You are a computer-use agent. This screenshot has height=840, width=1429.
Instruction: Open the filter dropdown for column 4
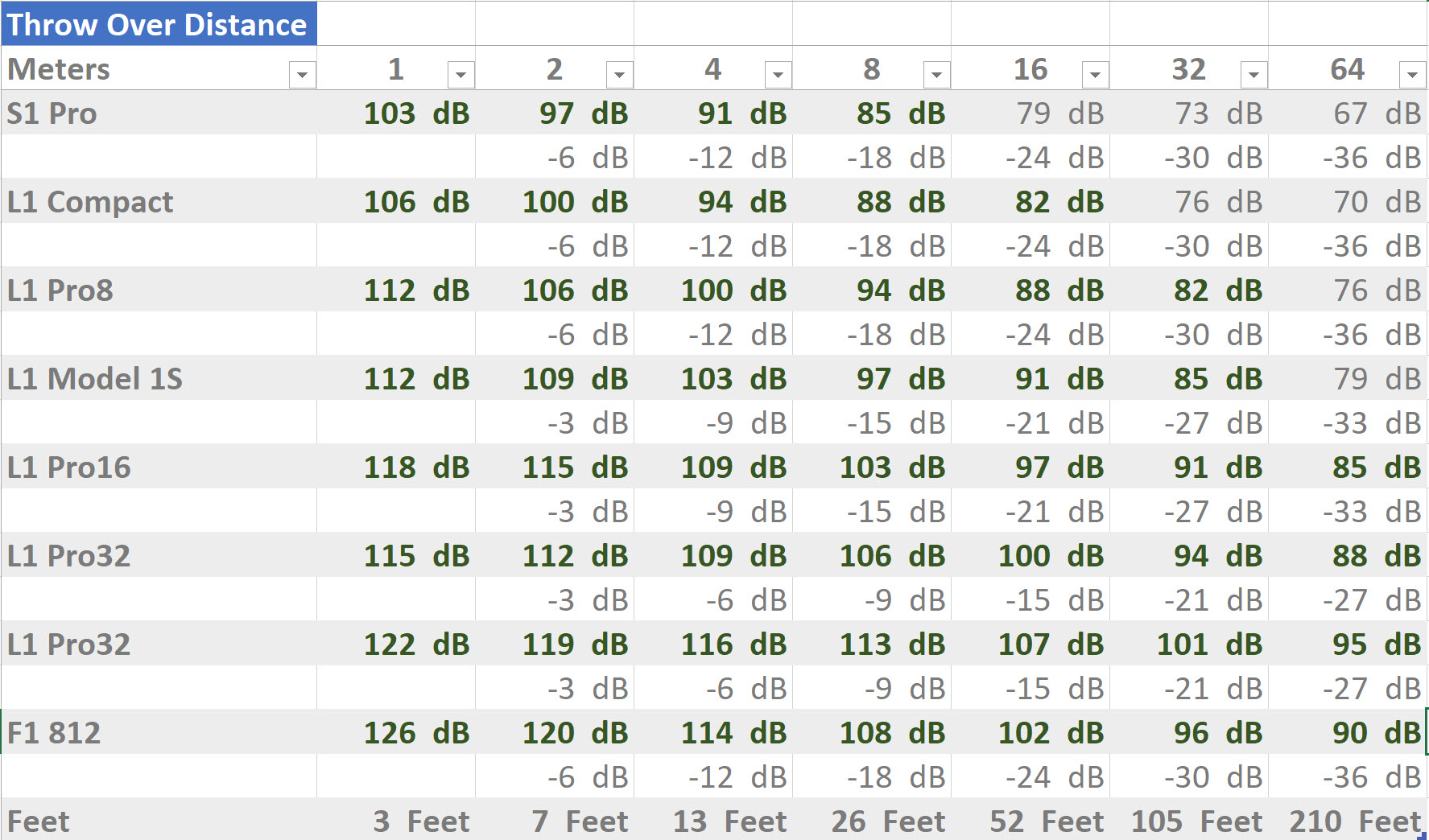(778, 75)
